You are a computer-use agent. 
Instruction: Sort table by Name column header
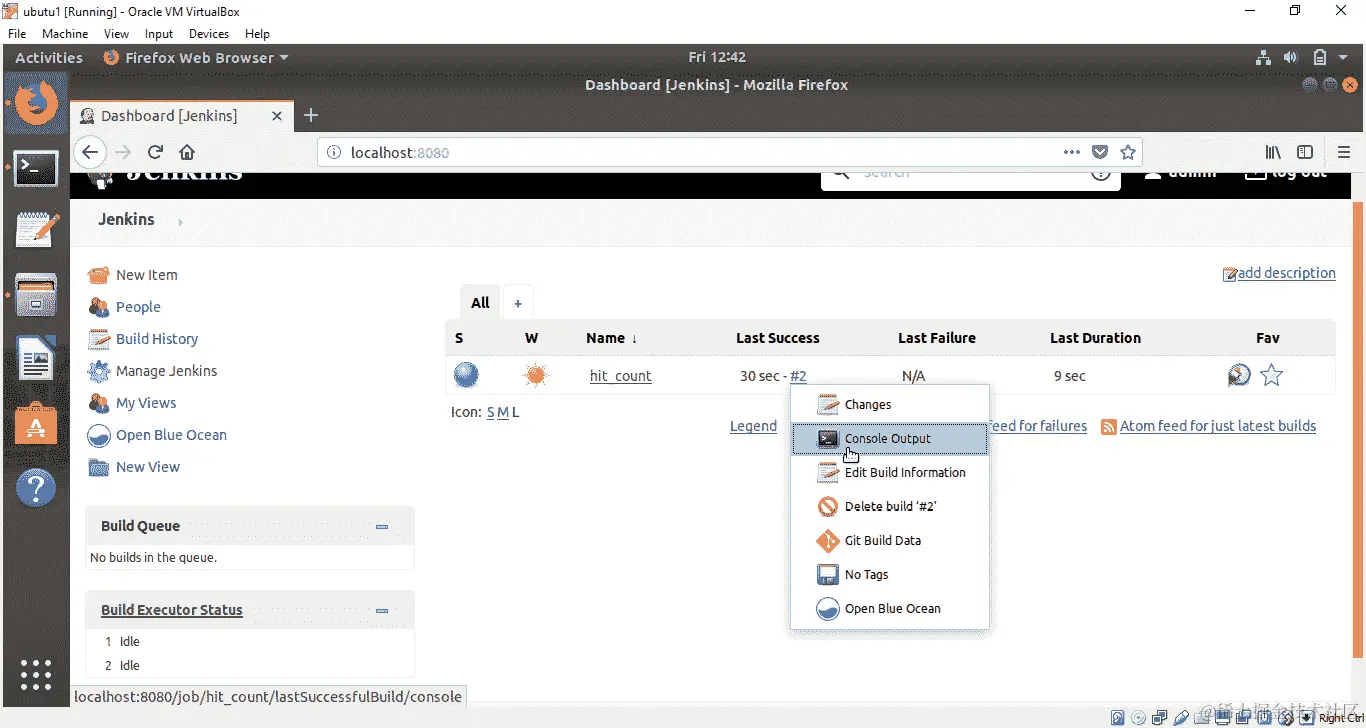point(611,338)
